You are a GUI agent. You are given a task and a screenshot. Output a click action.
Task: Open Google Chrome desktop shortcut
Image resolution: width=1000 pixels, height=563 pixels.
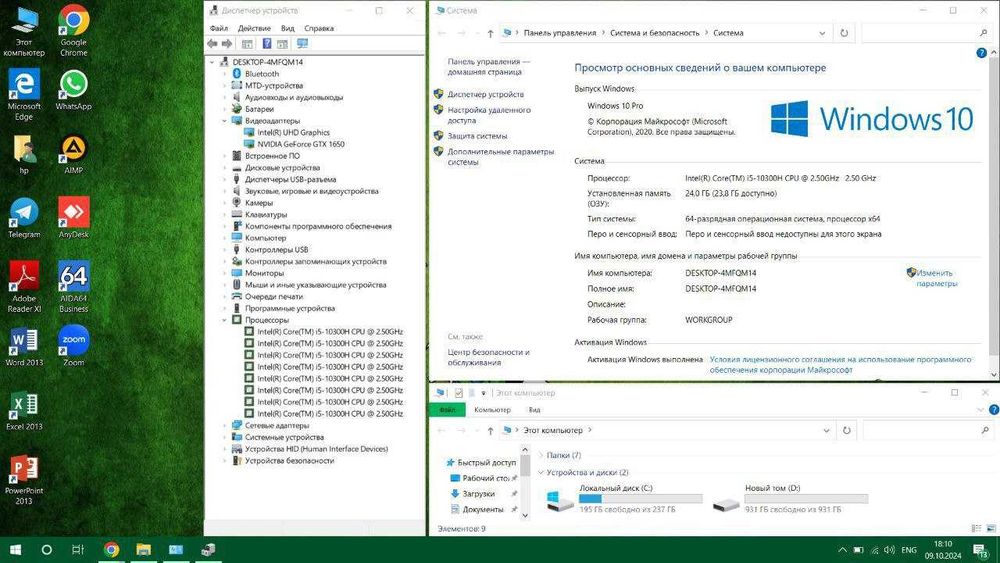74,31
